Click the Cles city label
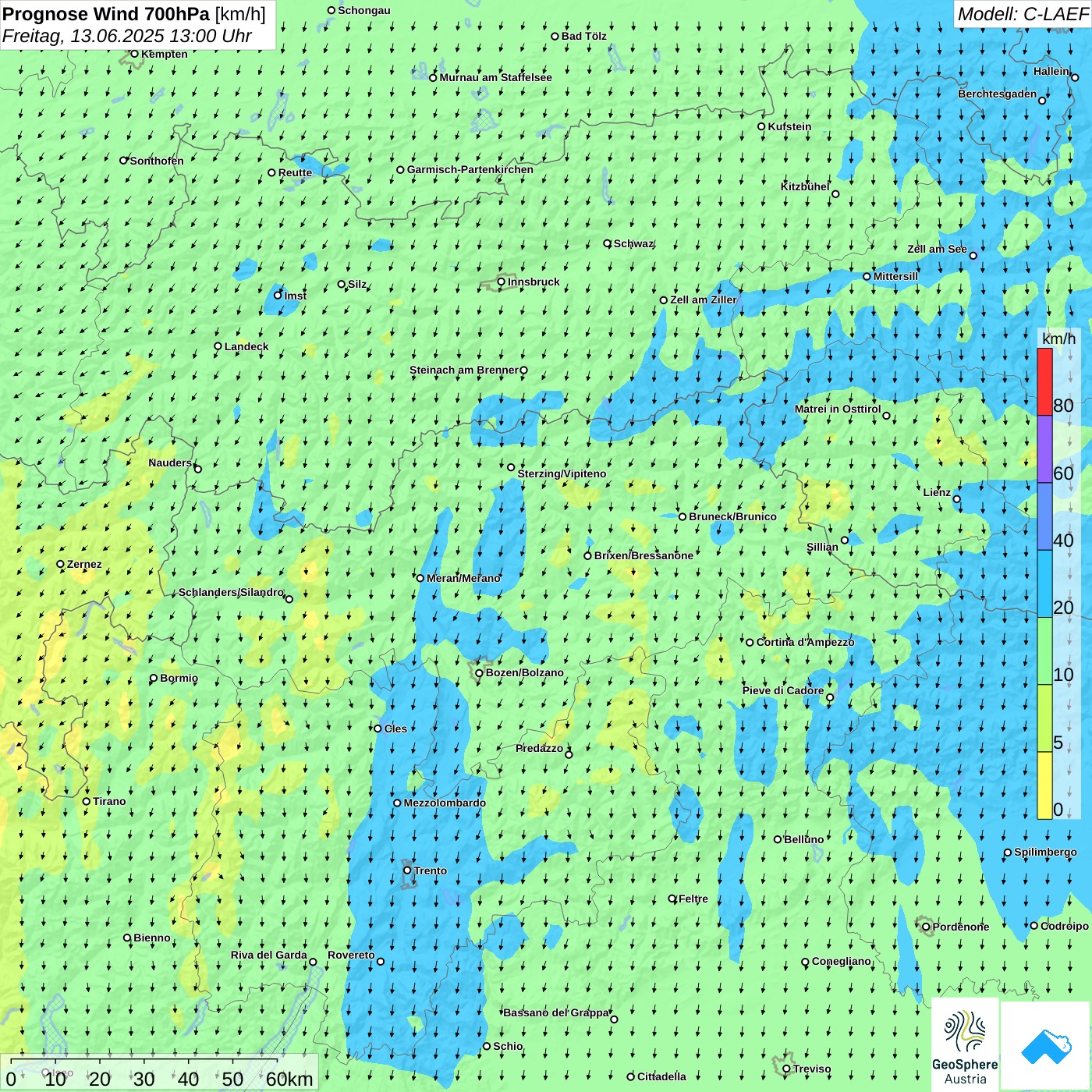 coord(395,729)
